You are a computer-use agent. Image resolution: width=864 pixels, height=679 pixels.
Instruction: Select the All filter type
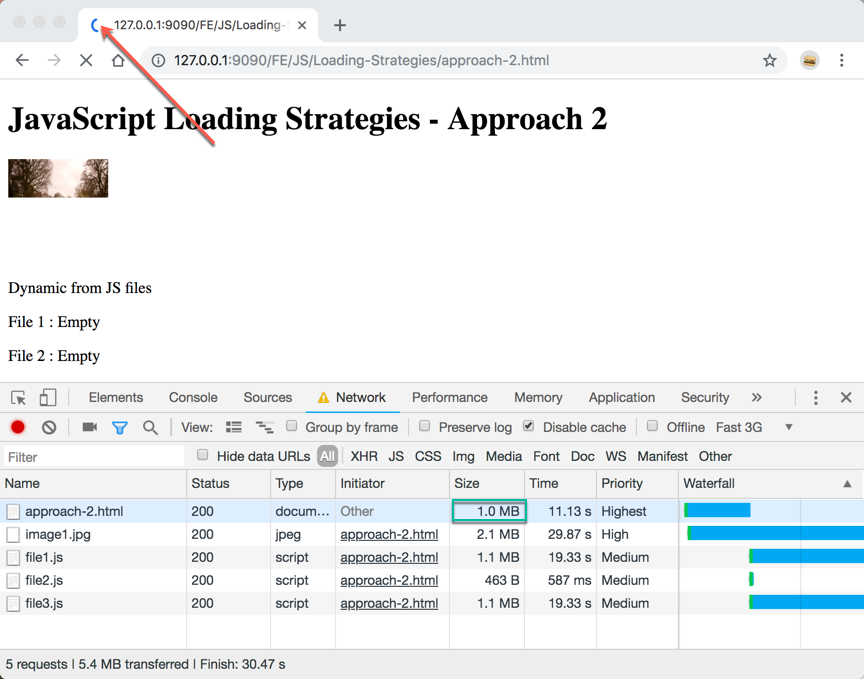[x=327, y=456]
